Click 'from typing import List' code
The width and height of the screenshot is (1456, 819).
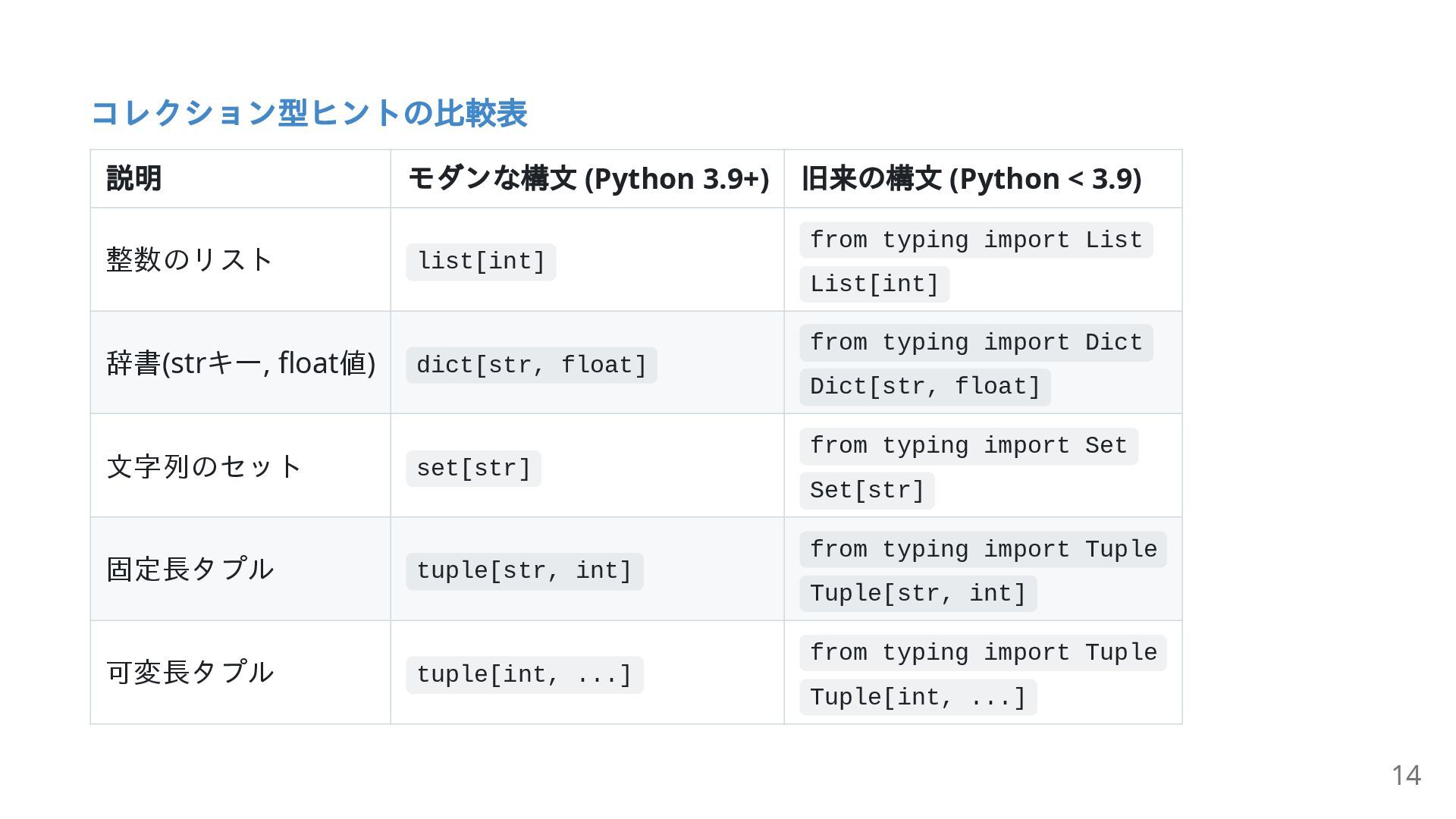(x=976, y=240)
